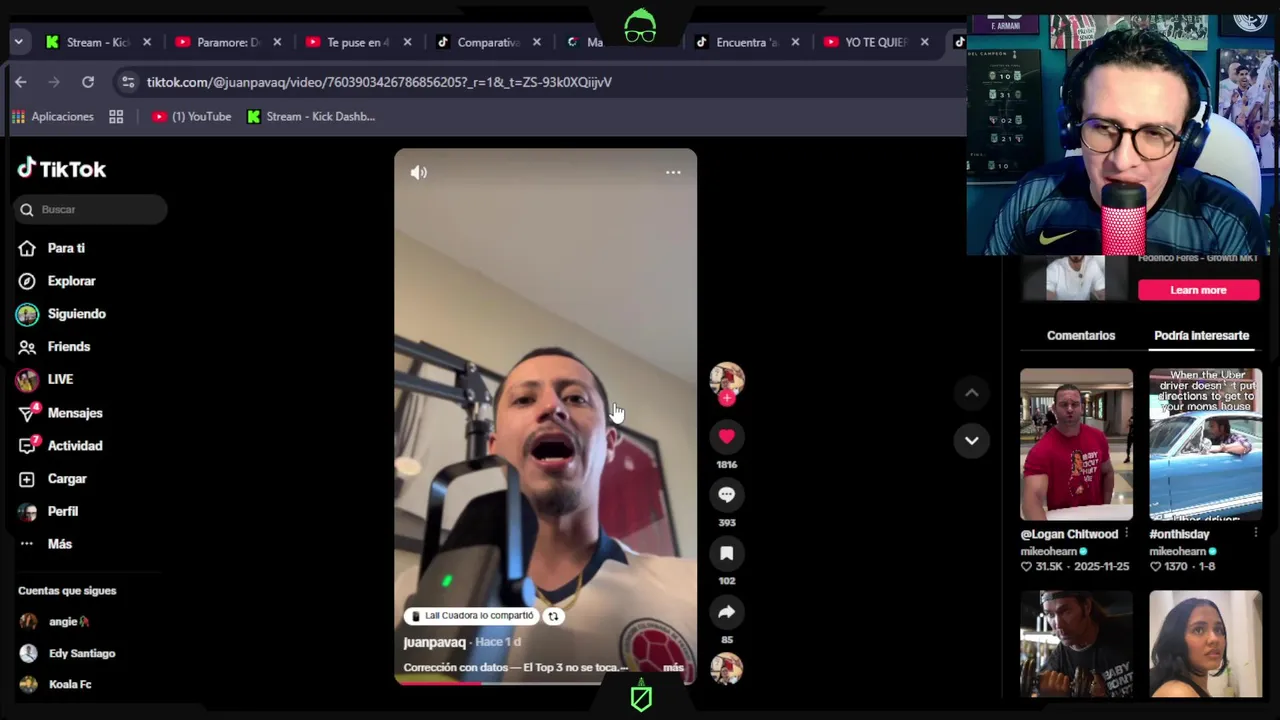Switch to Te puse en 4 browser tab
The image size is (1280, 720).
click(x=357, y=42)
